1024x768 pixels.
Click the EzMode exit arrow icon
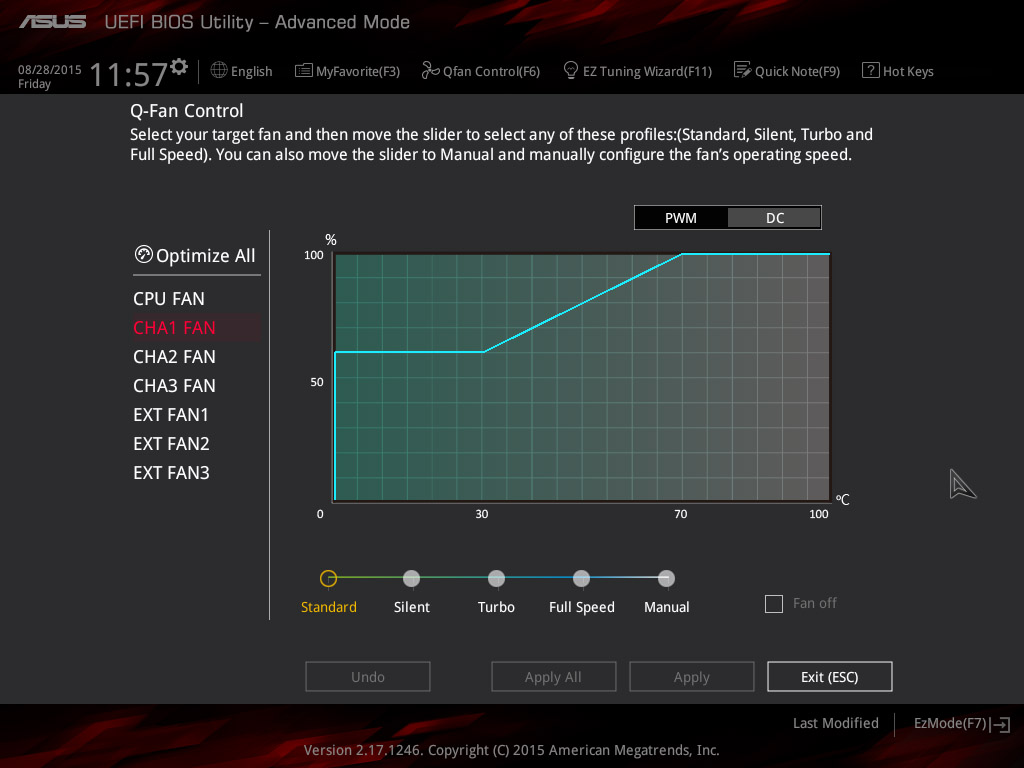pyautogui.click(x=1001, y=724)
